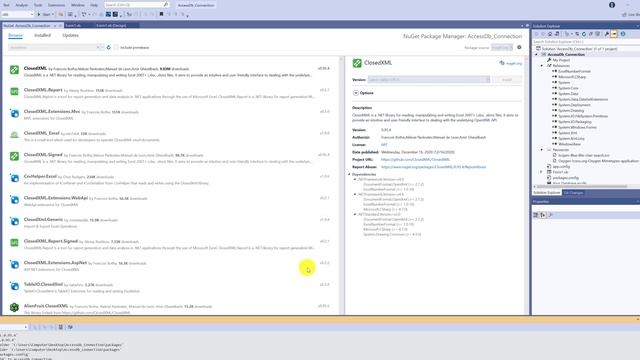The width and height of the screenshot is (640, 360).
Task: Refresh the NuGet package search results
Action: pyautogui.click(x=109, y=47)
